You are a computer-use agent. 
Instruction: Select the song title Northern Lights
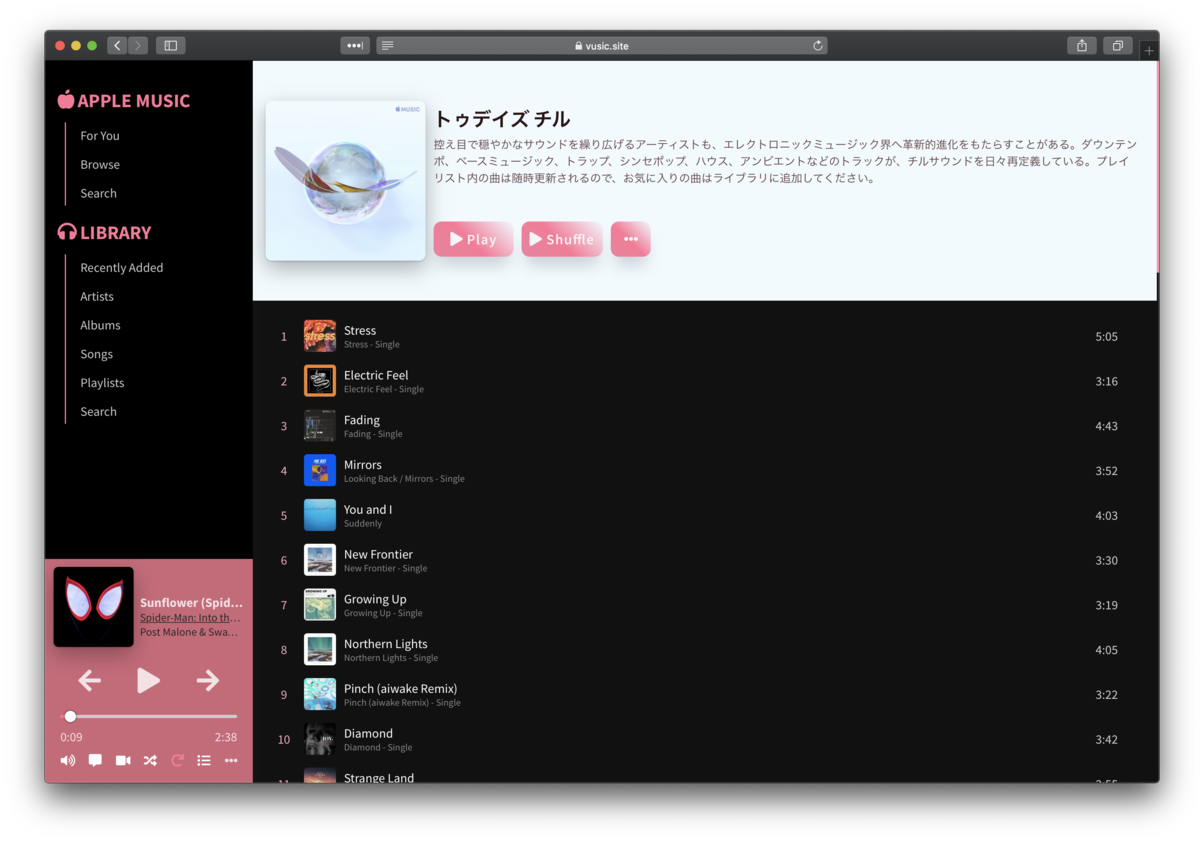coord(386,644)
